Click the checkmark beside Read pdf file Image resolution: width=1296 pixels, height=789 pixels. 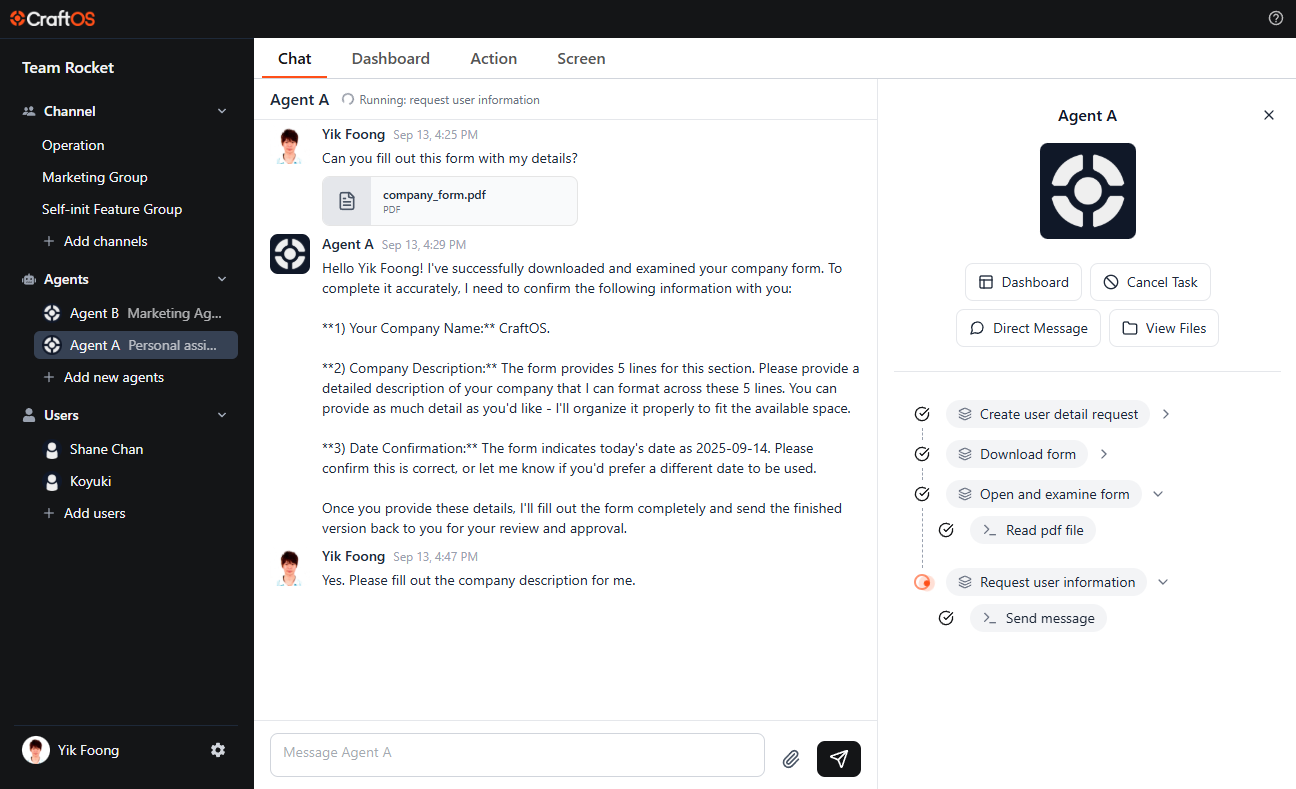point(946,530)
